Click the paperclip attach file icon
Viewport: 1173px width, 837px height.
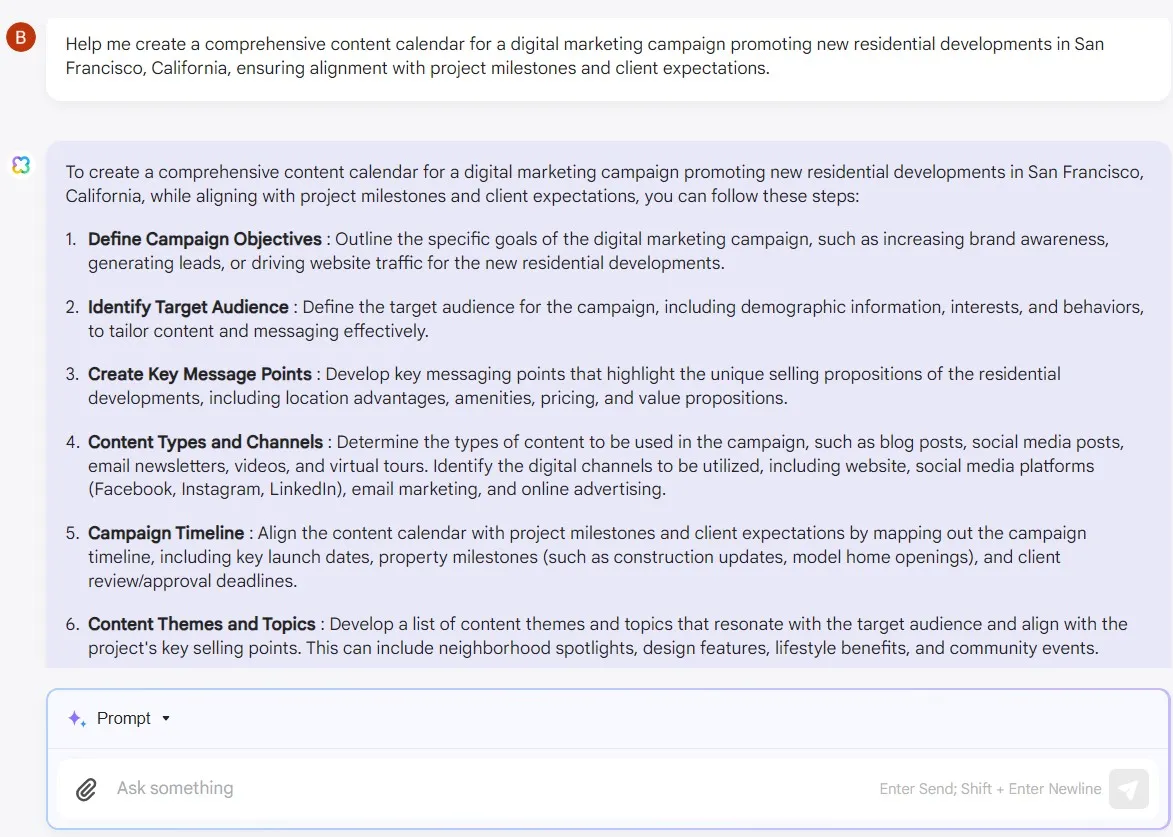[x=87, y=789]
